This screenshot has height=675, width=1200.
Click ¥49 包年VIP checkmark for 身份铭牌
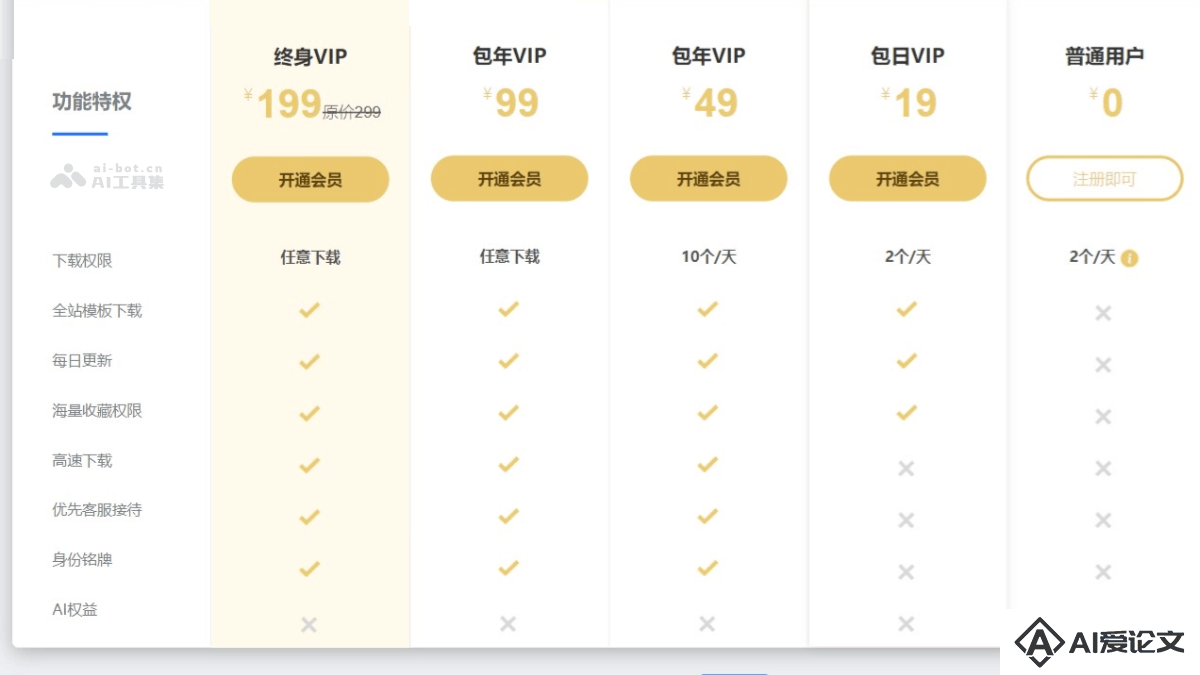click(x=707, y=568)
